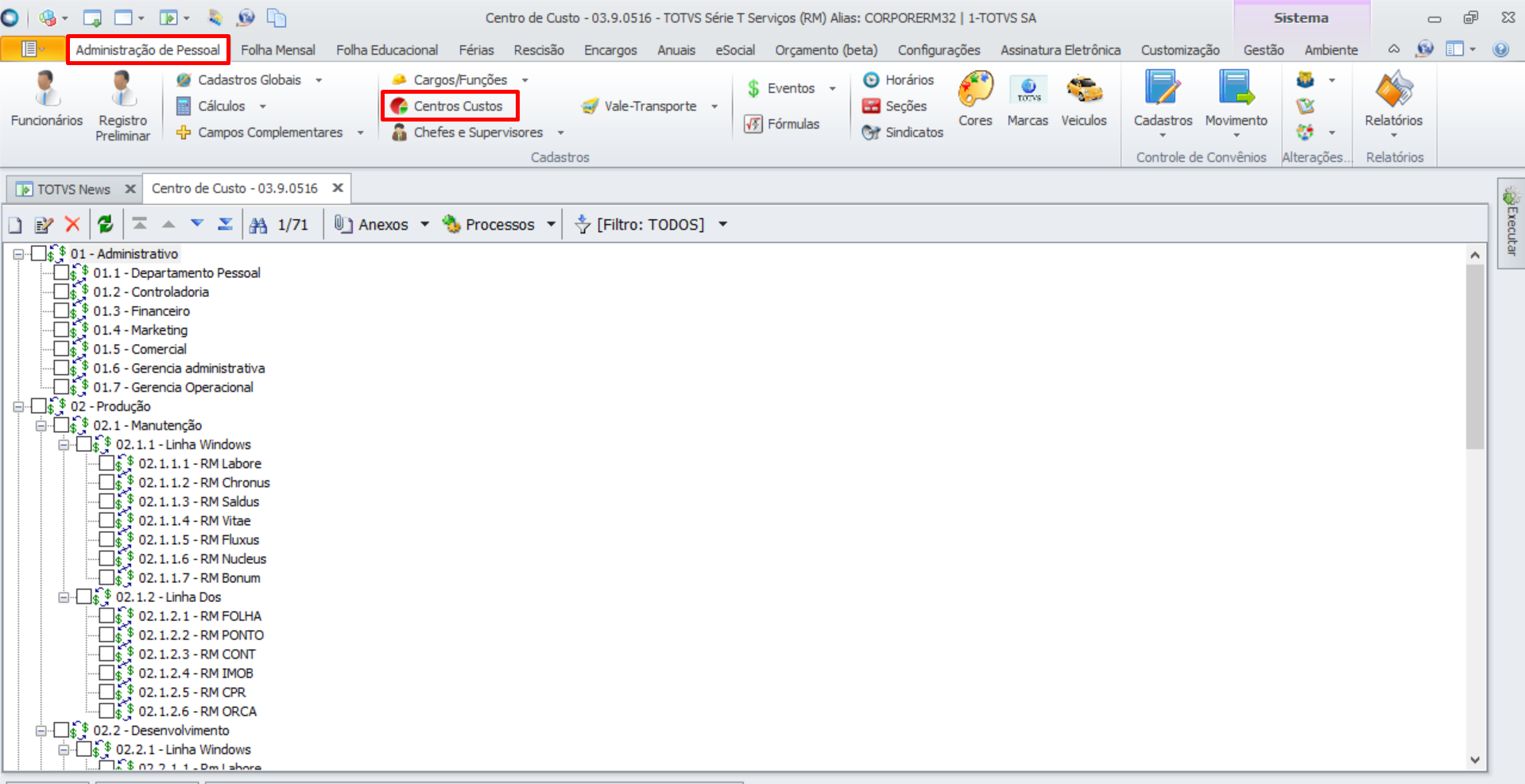
Task: Open Registro Preliminar
Action: point(122,106)
